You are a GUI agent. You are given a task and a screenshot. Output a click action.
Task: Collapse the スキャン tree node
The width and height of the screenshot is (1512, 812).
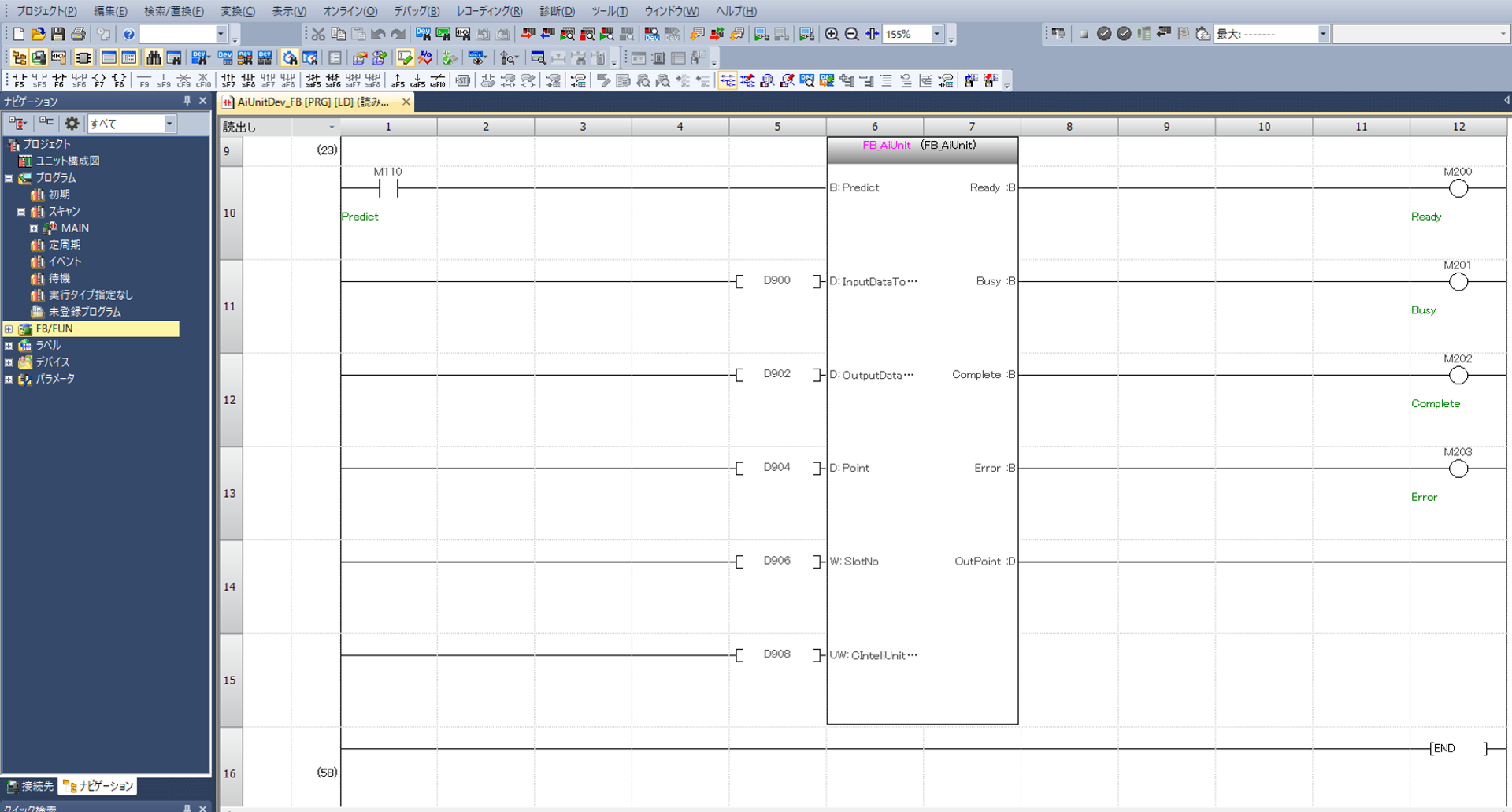[x=21, y=212]
